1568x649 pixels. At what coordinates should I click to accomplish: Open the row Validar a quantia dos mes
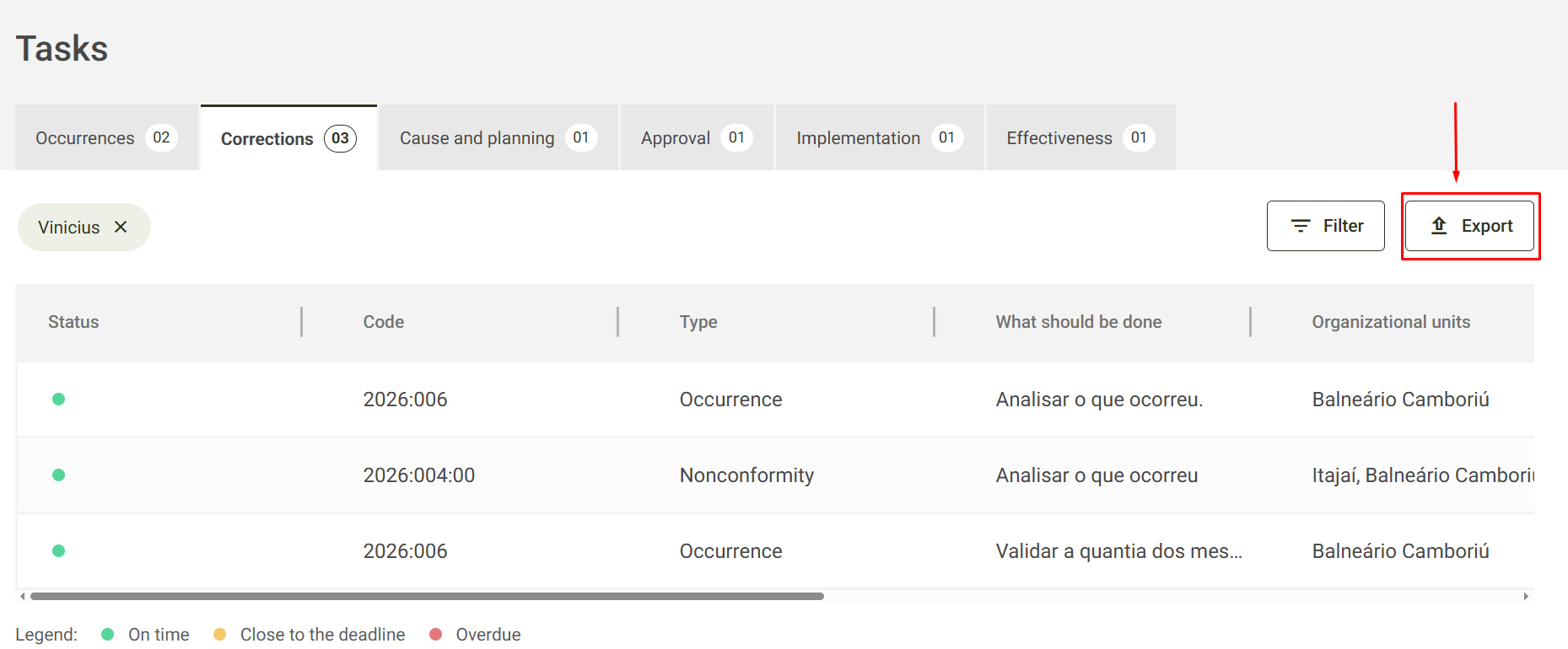[775, 551]
